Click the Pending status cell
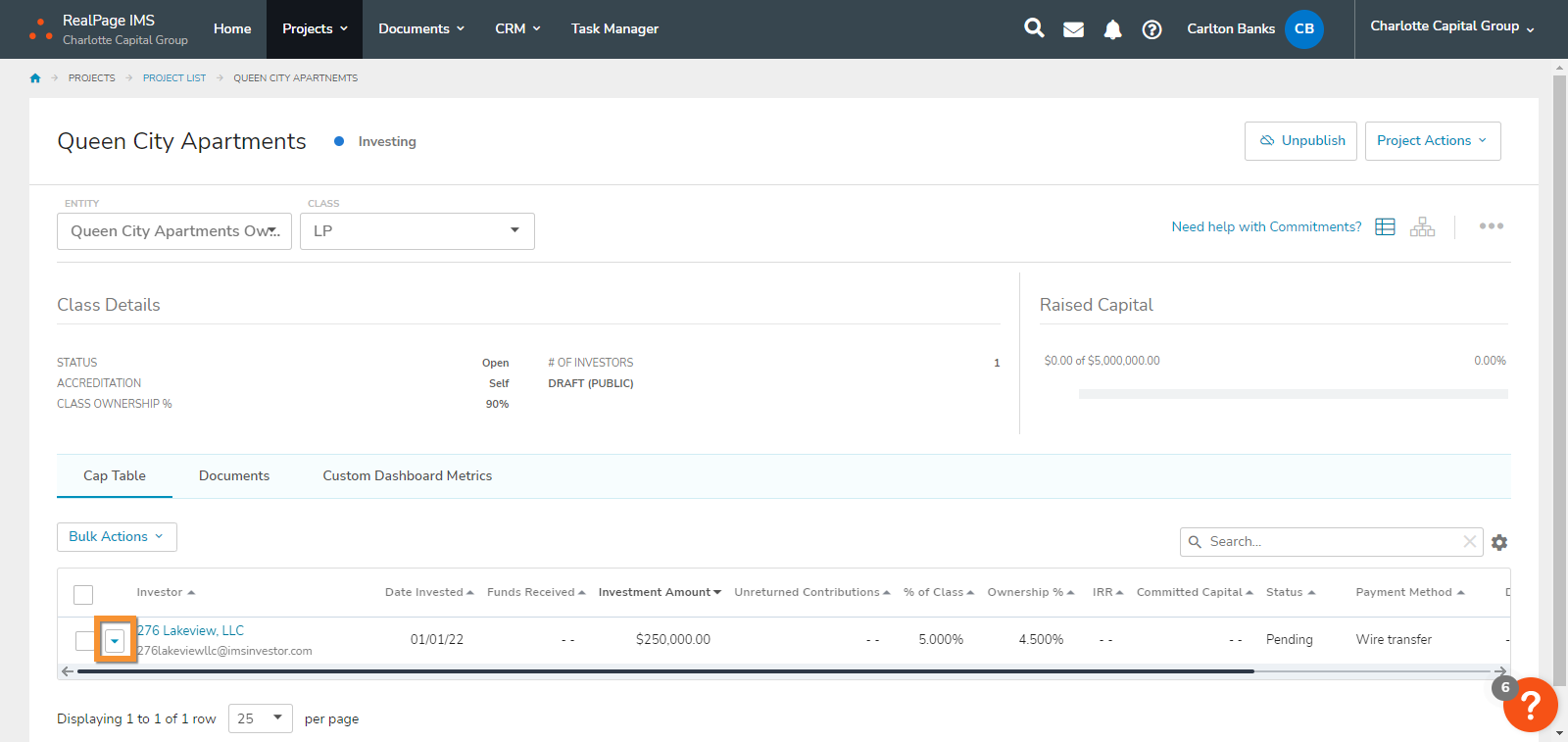The height and width of the screenshot is (742, 1568). [1289, 640]
